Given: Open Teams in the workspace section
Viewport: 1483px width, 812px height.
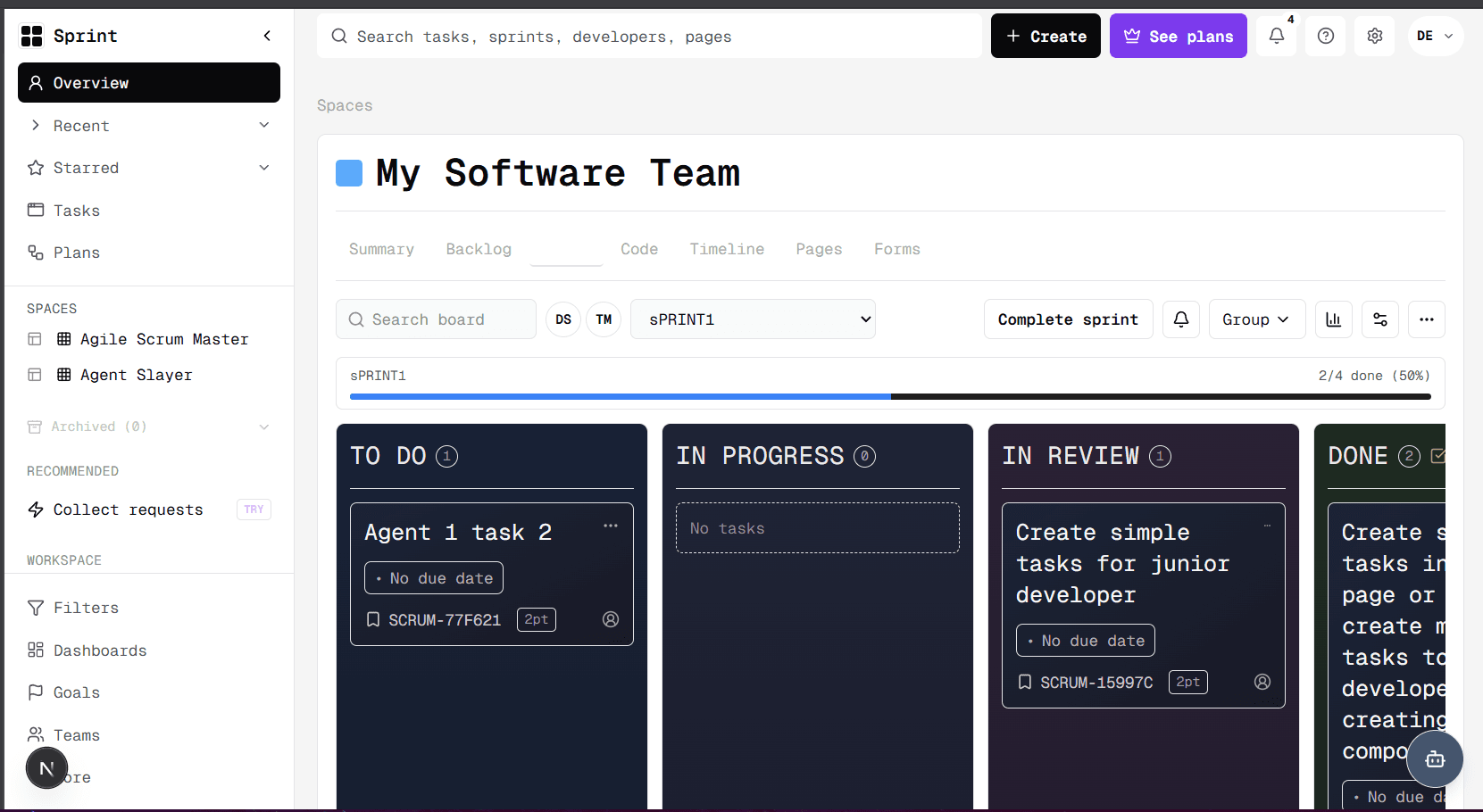Looking at the screenshot, I should click(x=149, y=735).
